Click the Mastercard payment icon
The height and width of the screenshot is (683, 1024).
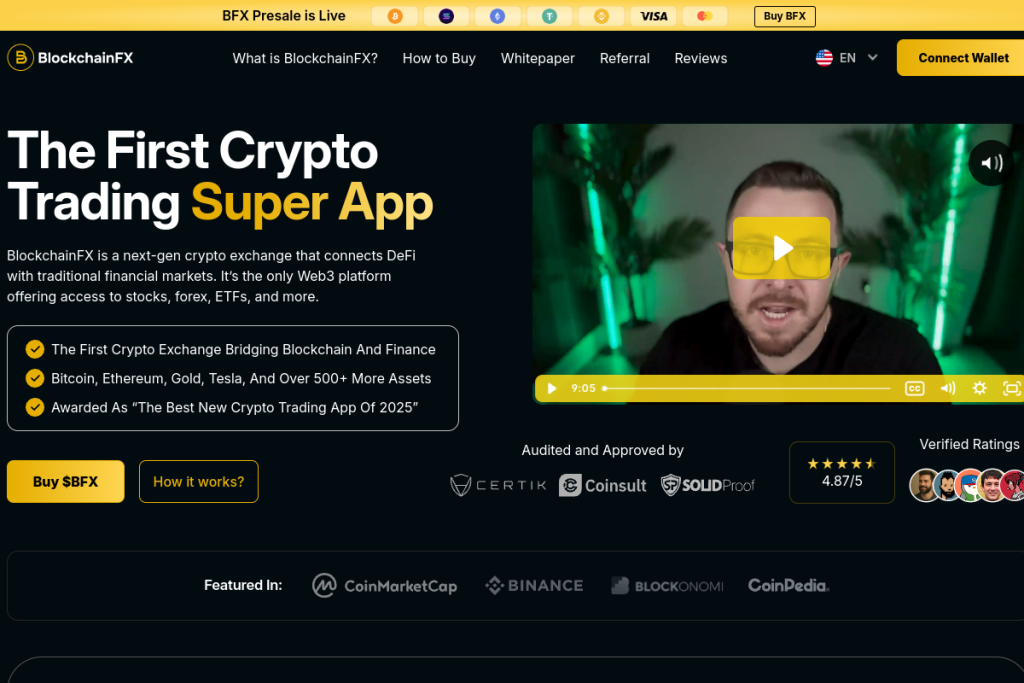(705, 16)
